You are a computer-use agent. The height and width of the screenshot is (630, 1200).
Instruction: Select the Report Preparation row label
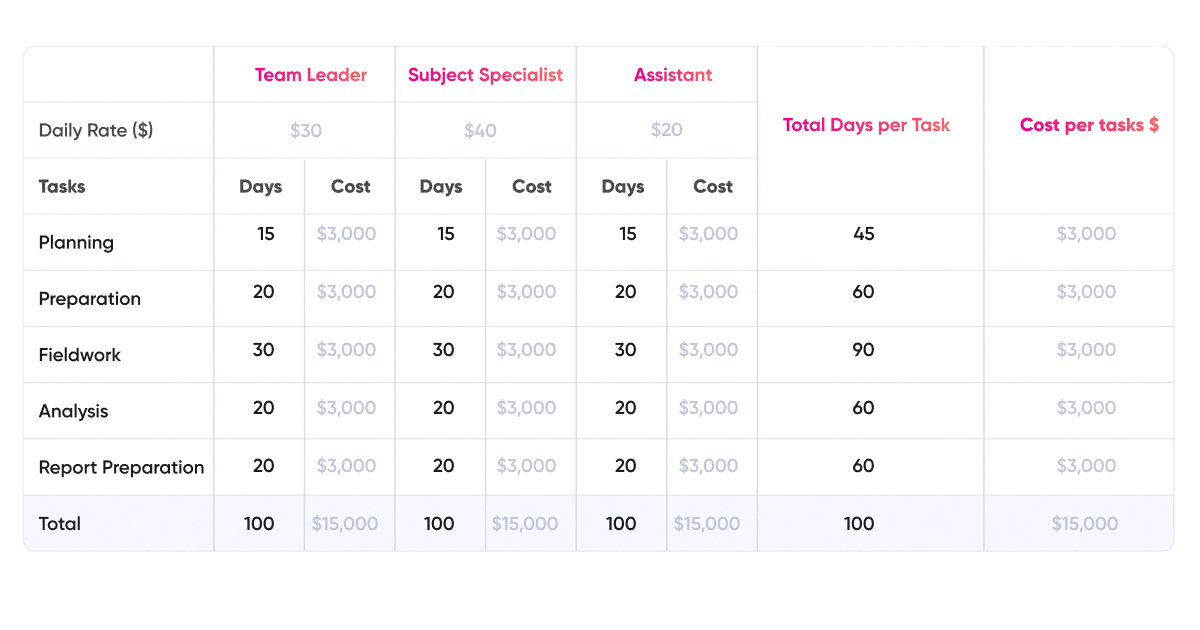[121, 467]
